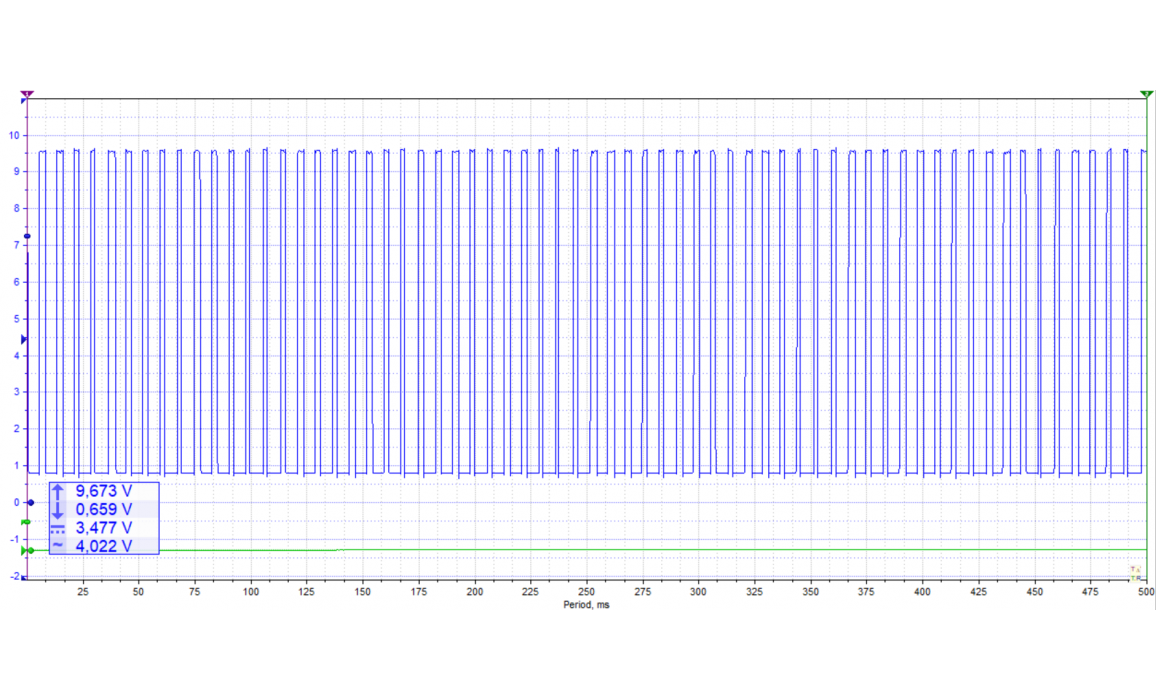Click the blue dot marker near 7 volts

(x=27, y=236)
